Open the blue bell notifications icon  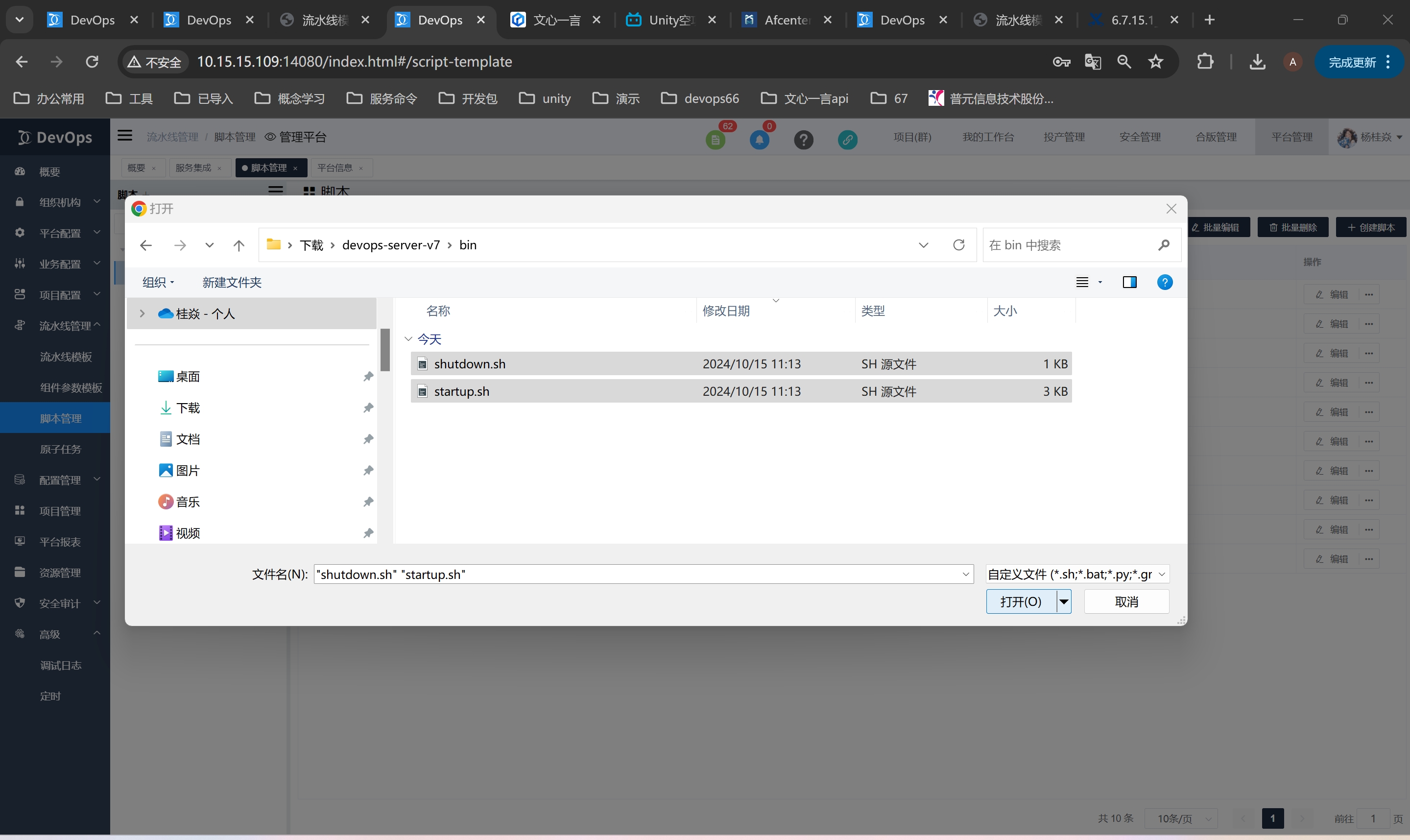[x=759, y=139]
